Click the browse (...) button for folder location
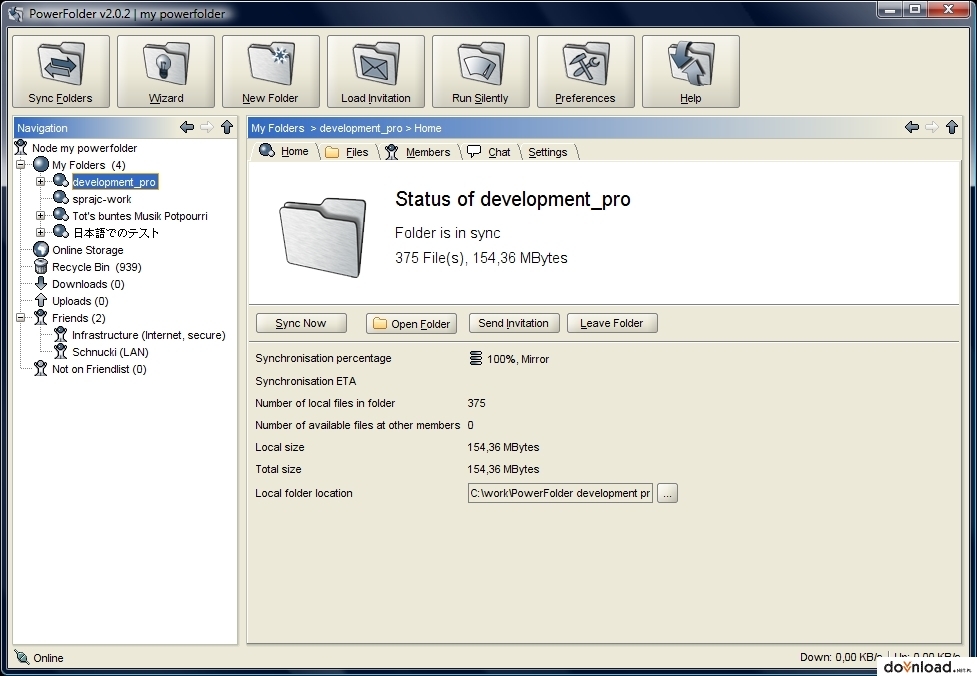Viewport: 977px width, 676px height. 667,493
